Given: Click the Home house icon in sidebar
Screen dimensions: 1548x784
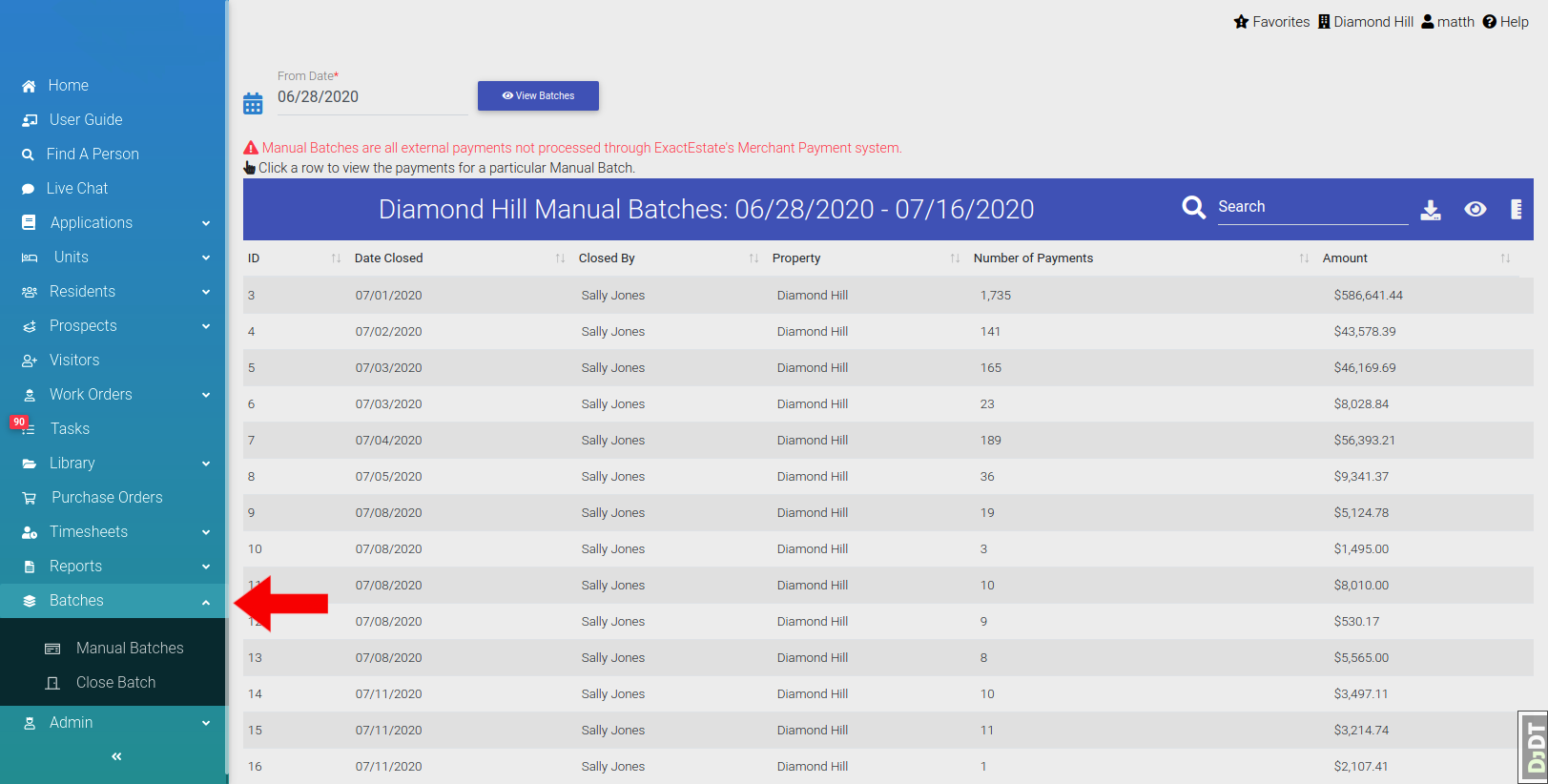Looking at the screenshot, I should (29, 86).
